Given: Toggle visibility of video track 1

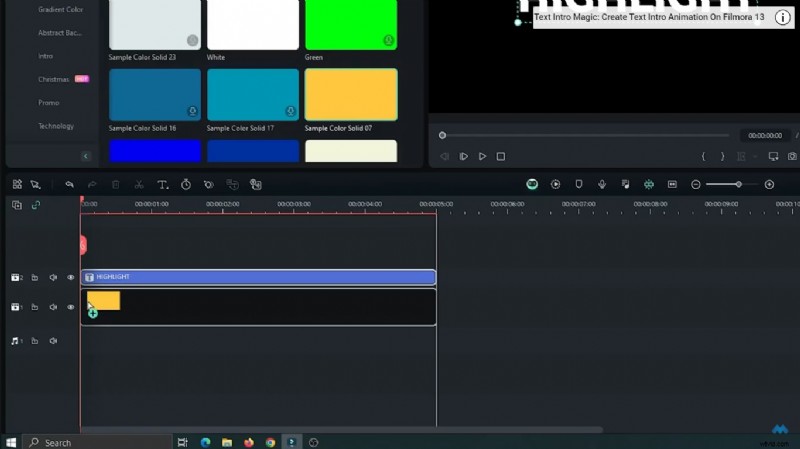Looking at the screenshot, I should 70,307.
